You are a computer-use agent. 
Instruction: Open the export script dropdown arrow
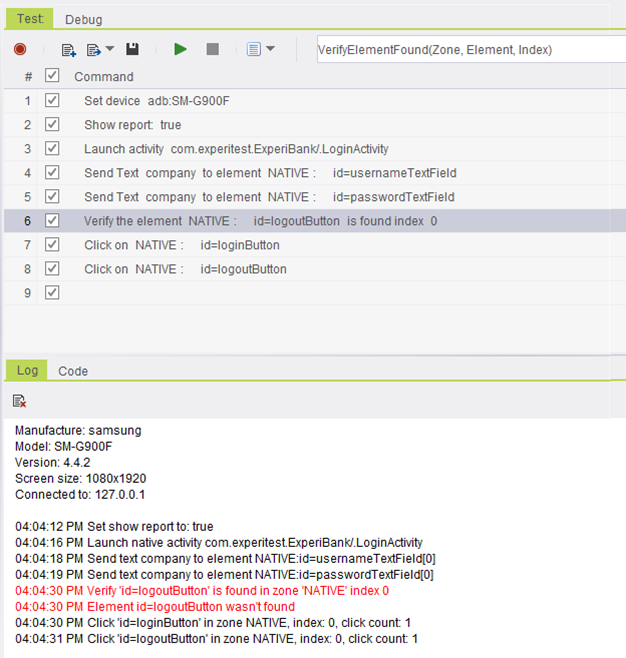coord(110,49)
